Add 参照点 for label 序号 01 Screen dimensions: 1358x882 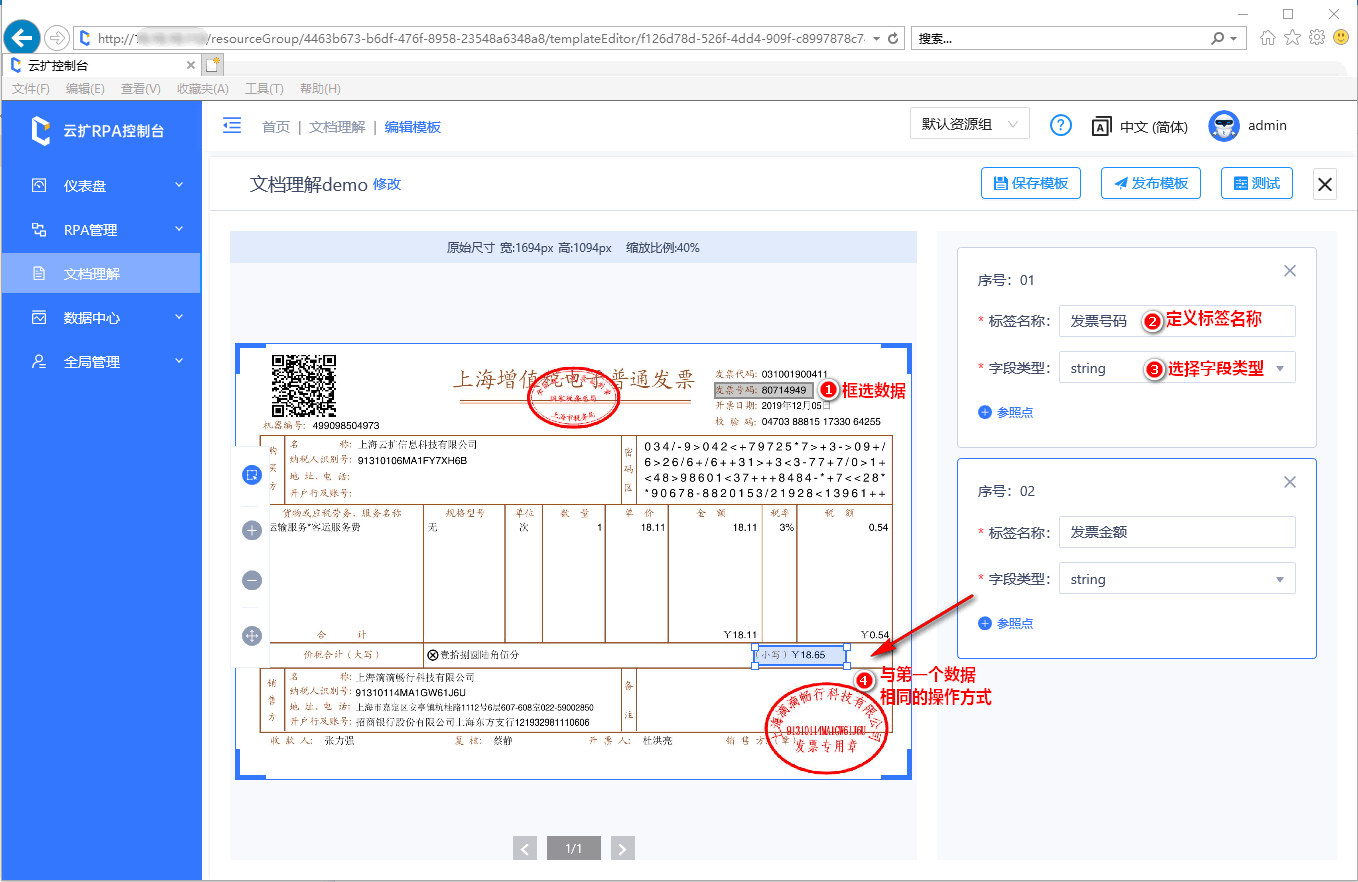[x=1006, y=412]
